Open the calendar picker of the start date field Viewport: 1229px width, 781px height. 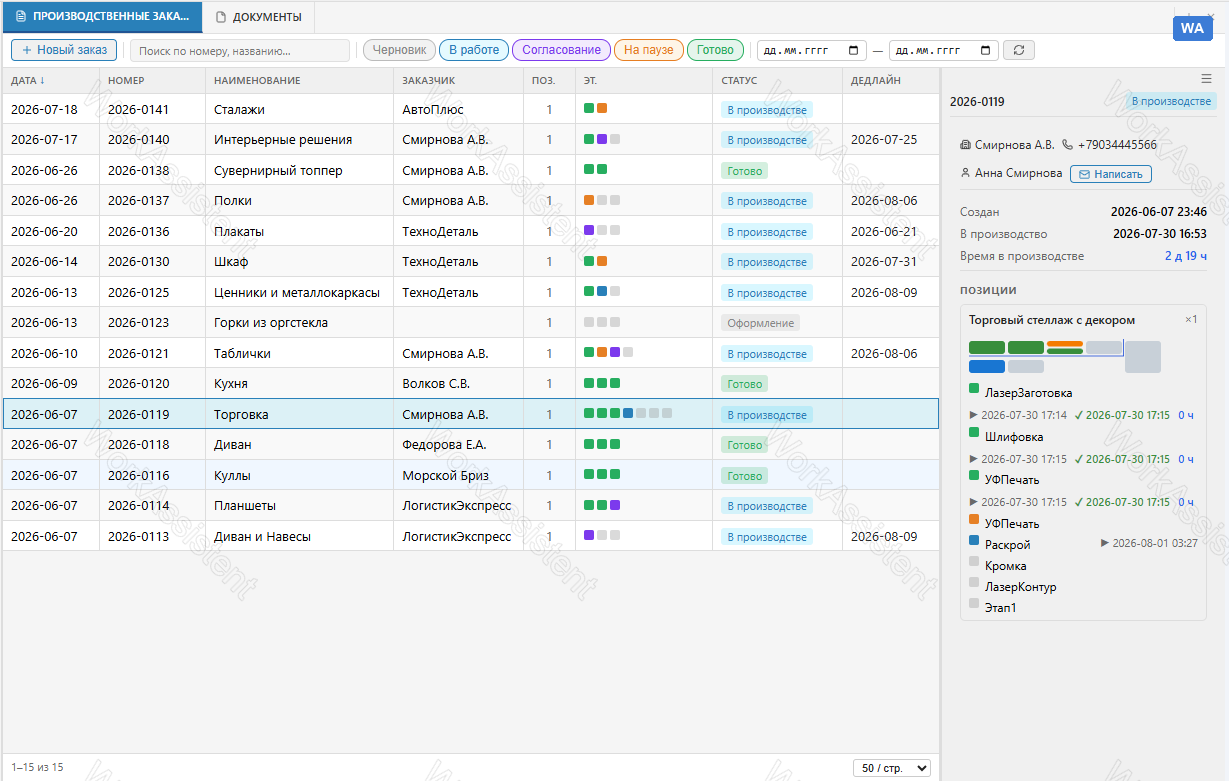coord(854,50)
